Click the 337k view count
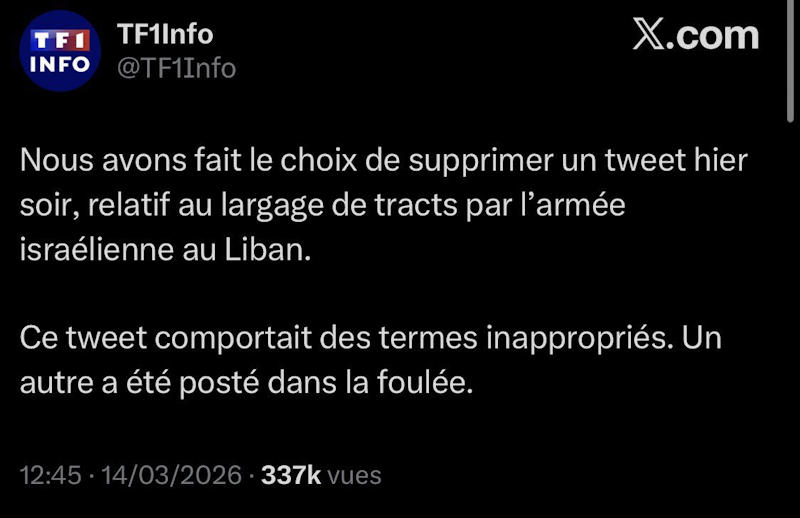Viewport: 800px width, 518px height. click(x=291, y=475)
